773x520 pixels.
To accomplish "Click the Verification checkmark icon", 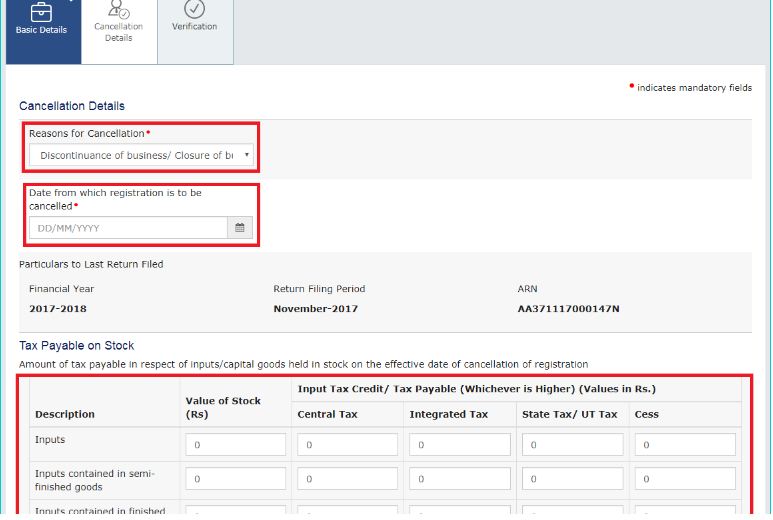I will (x=194, y=9).
